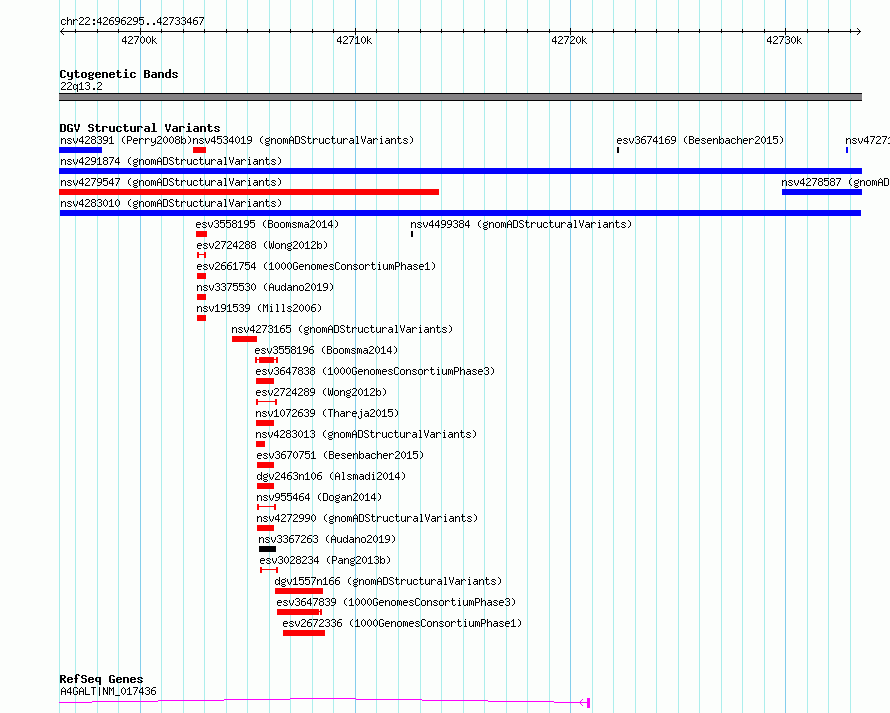The width and height of the screenshot is (890, 713).
Task: Select the blue bar under nsv4283010
Action: 460,213
